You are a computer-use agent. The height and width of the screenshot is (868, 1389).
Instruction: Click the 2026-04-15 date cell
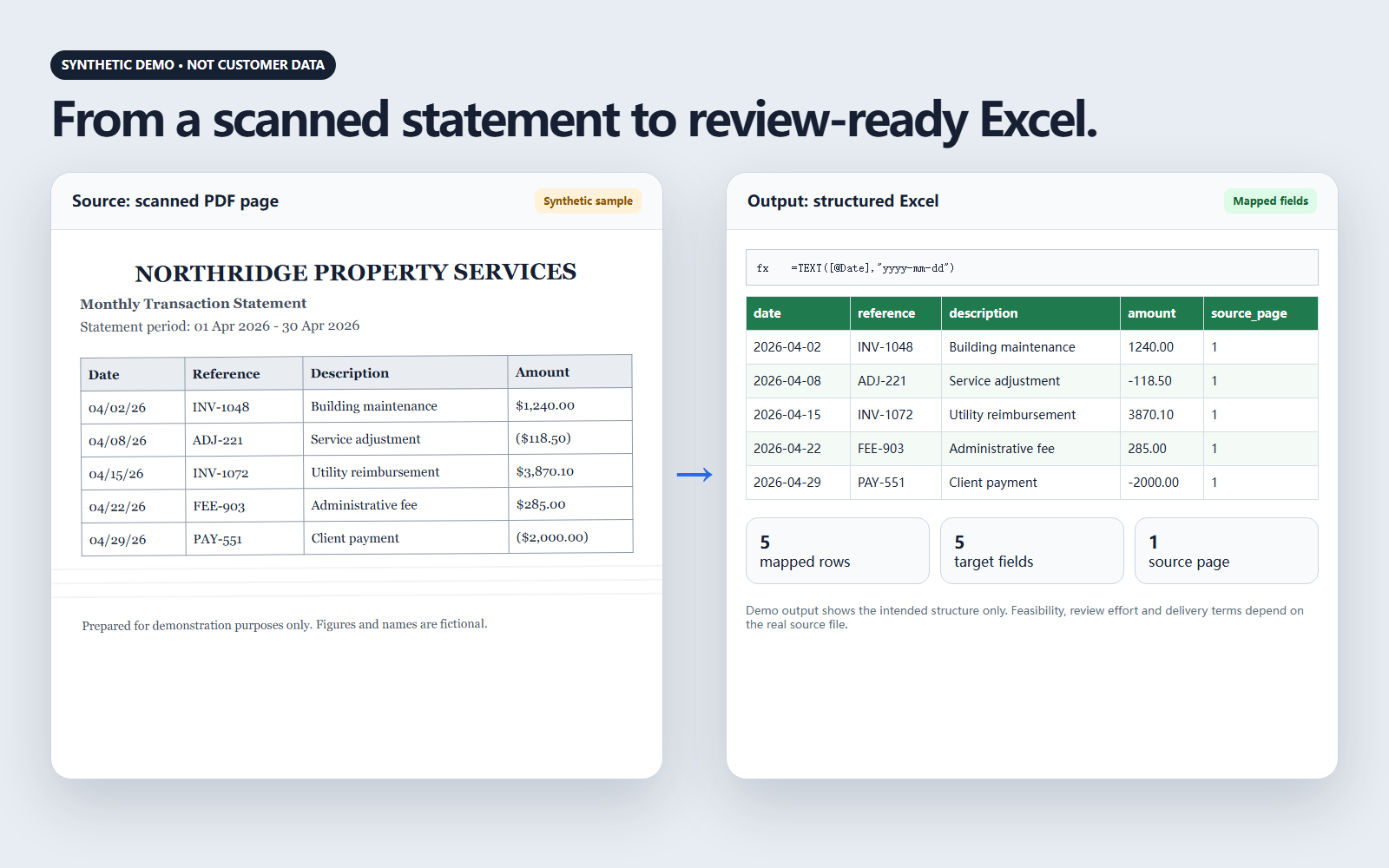pyautogui.click(x=798, y=415)
